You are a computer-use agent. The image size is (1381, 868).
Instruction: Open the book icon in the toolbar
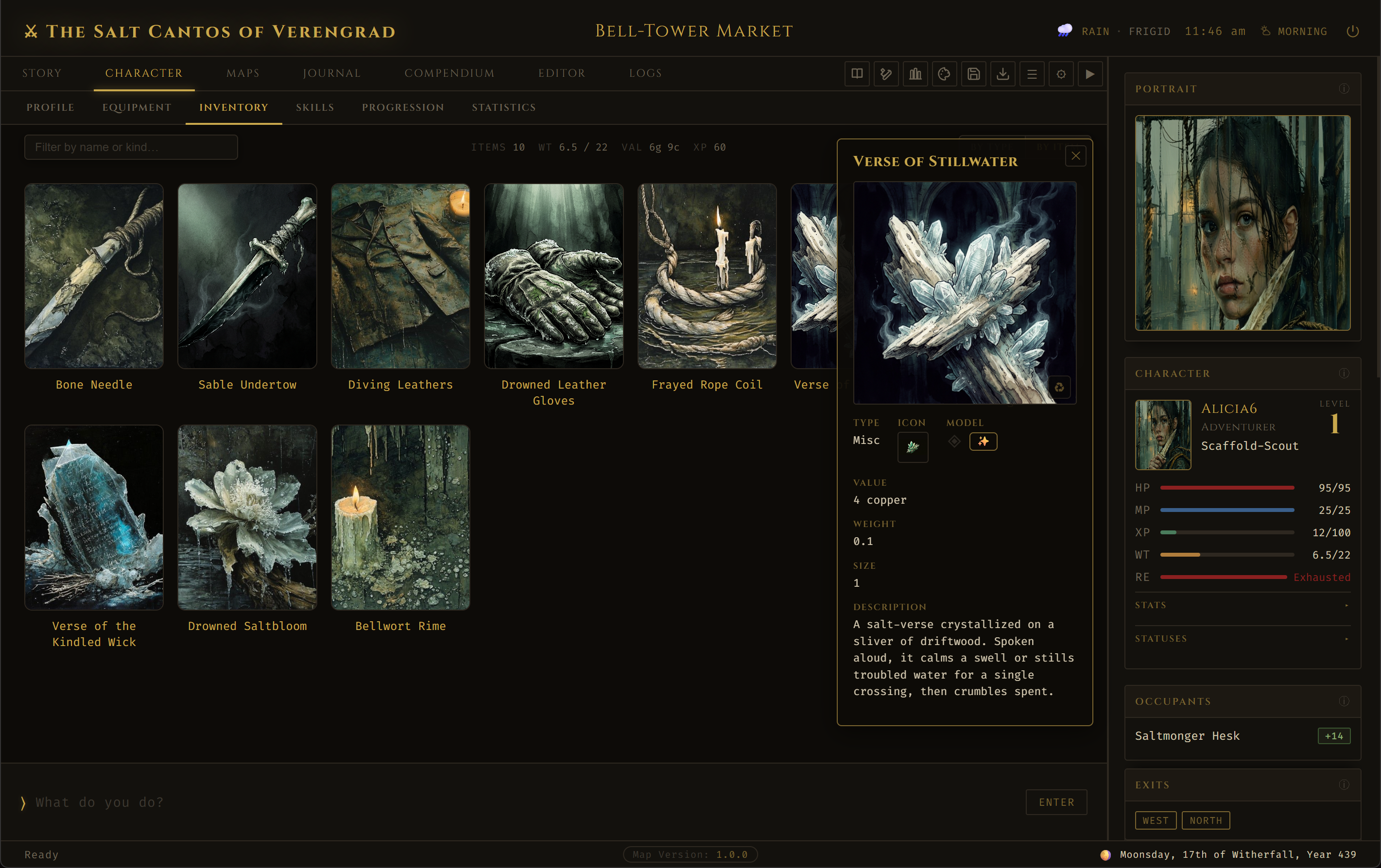coord(857,74)
